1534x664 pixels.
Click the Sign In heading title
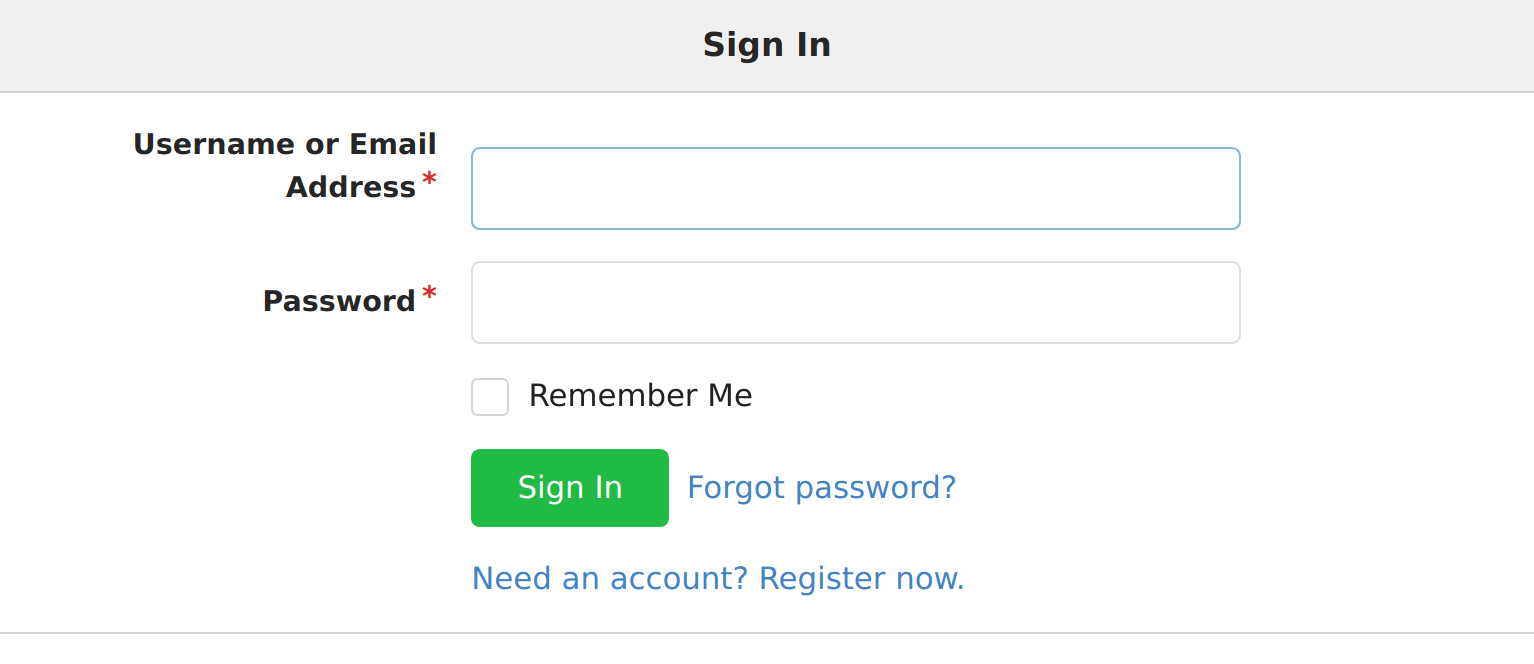point(767,45)
